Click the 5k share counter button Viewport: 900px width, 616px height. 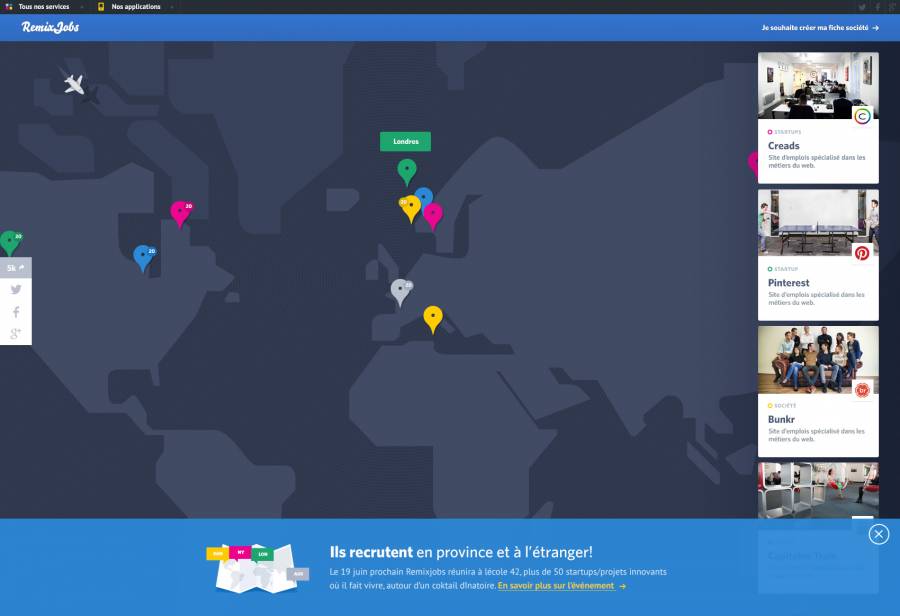[x=15, y=268]
